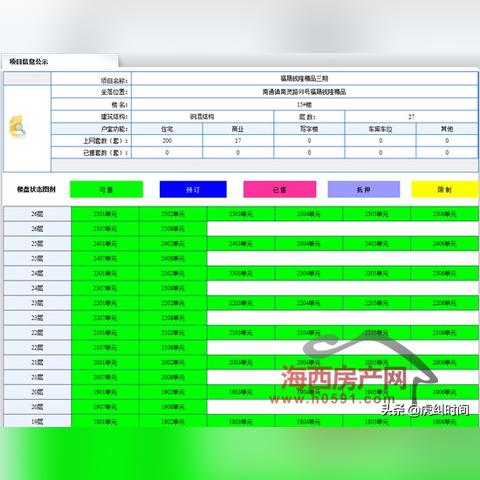
Task: Open unit 2507单元
Action: tap(105, 229)
